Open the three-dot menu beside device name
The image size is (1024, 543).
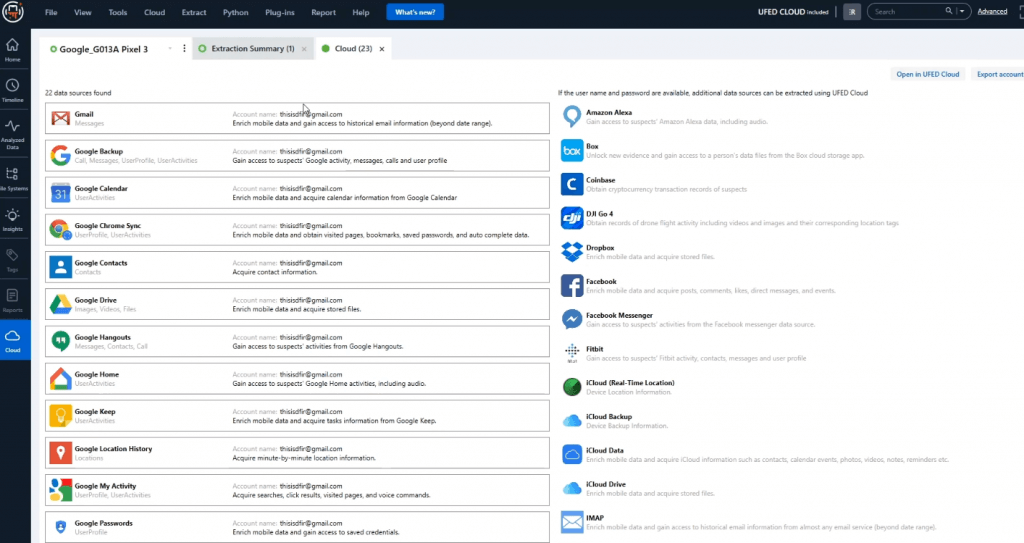point(184,48)
